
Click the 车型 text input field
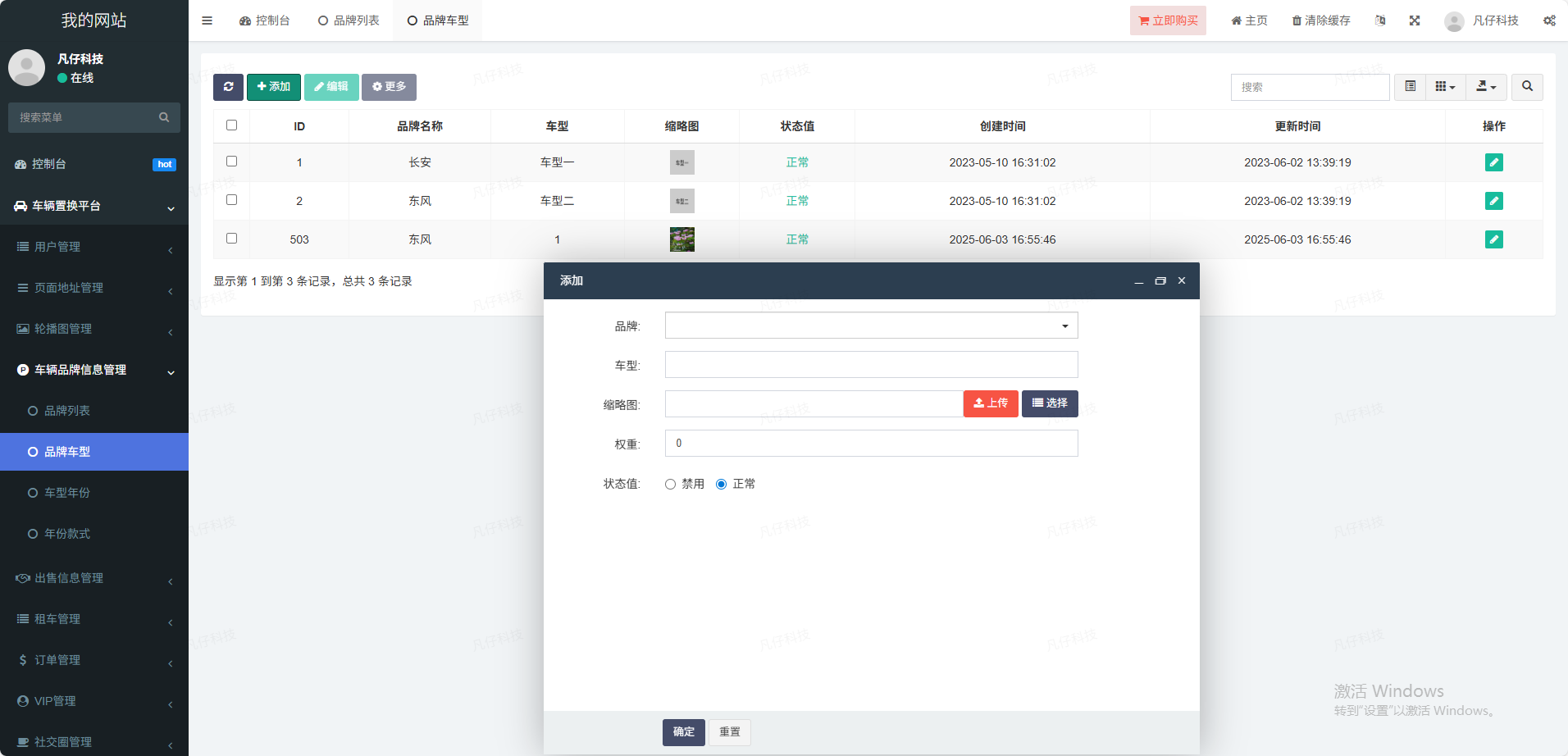(x=871, y=365)
